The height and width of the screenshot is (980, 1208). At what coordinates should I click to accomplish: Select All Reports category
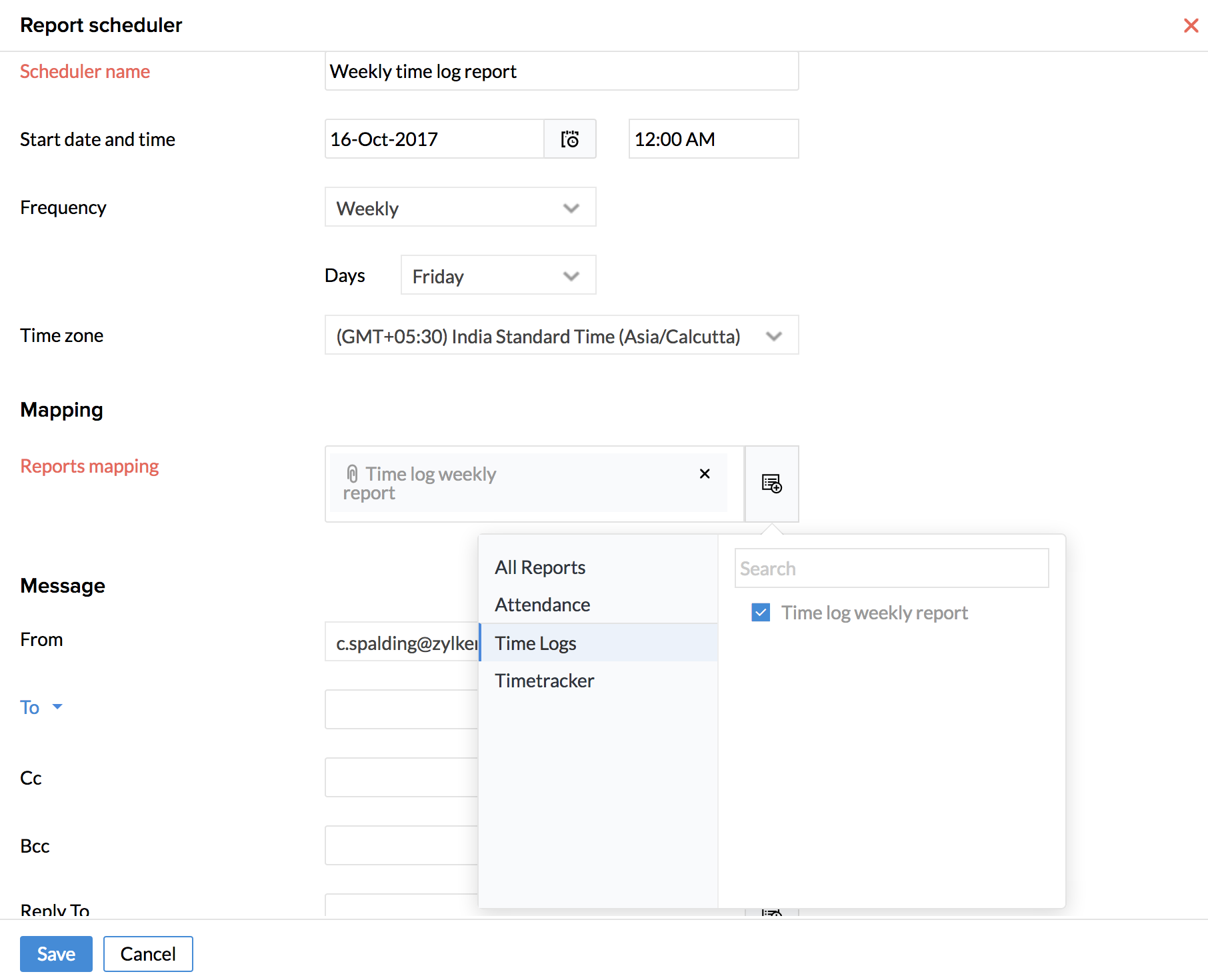[x=539, y=567]
